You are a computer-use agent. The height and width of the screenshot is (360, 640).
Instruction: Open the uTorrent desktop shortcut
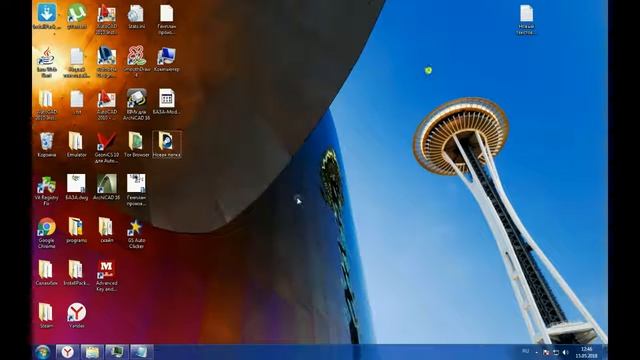(76, 16)
